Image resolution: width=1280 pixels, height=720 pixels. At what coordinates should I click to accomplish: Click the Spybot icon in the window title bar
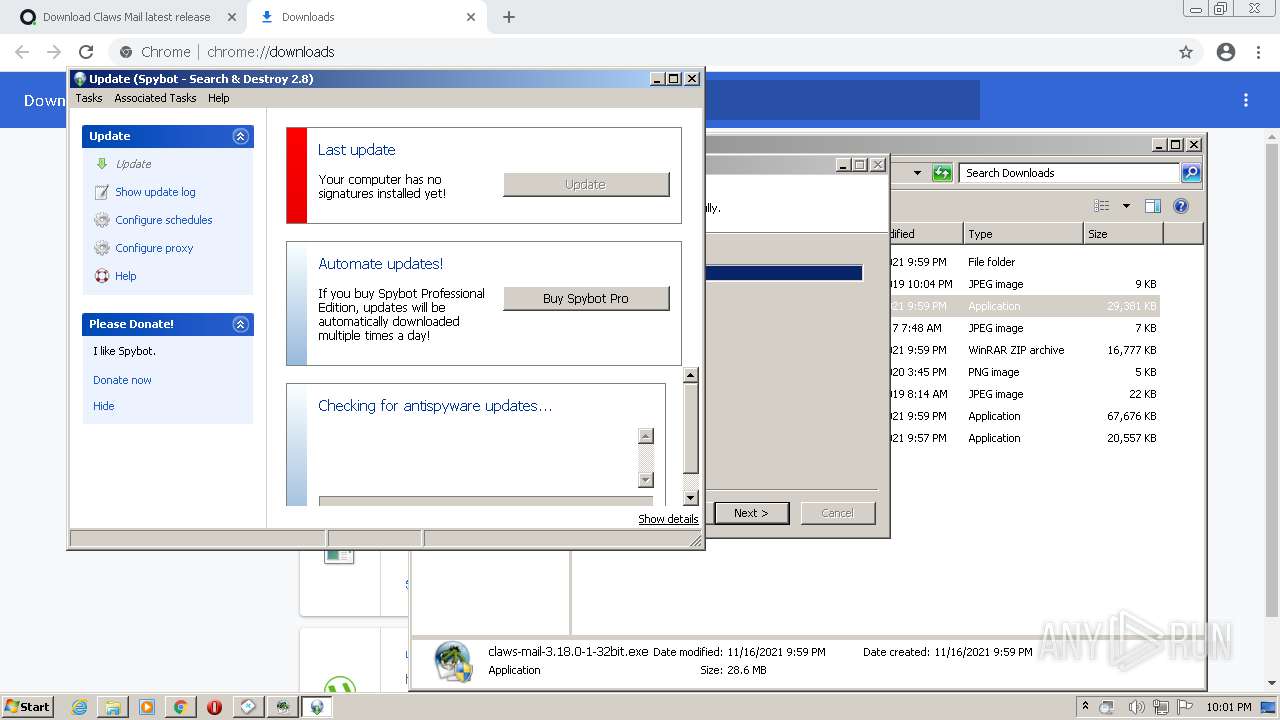tap(80, 79)
